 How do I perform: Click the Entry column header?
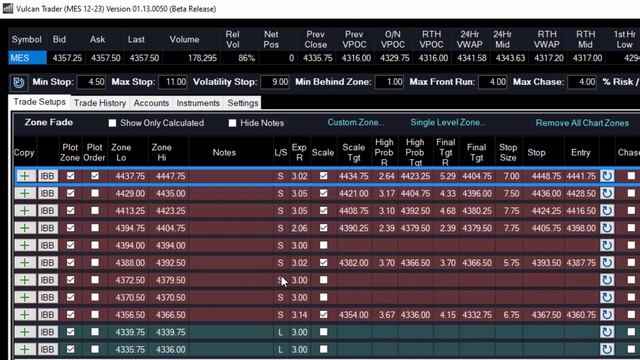[580, 152]
